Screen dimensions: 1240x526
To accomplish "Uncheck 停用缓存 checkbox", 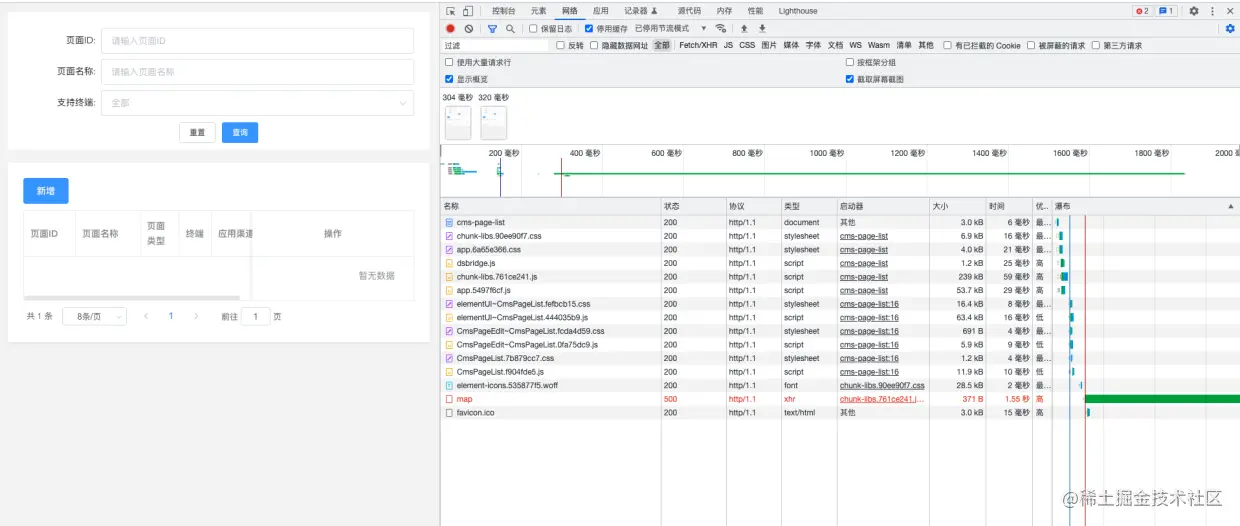I will (589, 29).
